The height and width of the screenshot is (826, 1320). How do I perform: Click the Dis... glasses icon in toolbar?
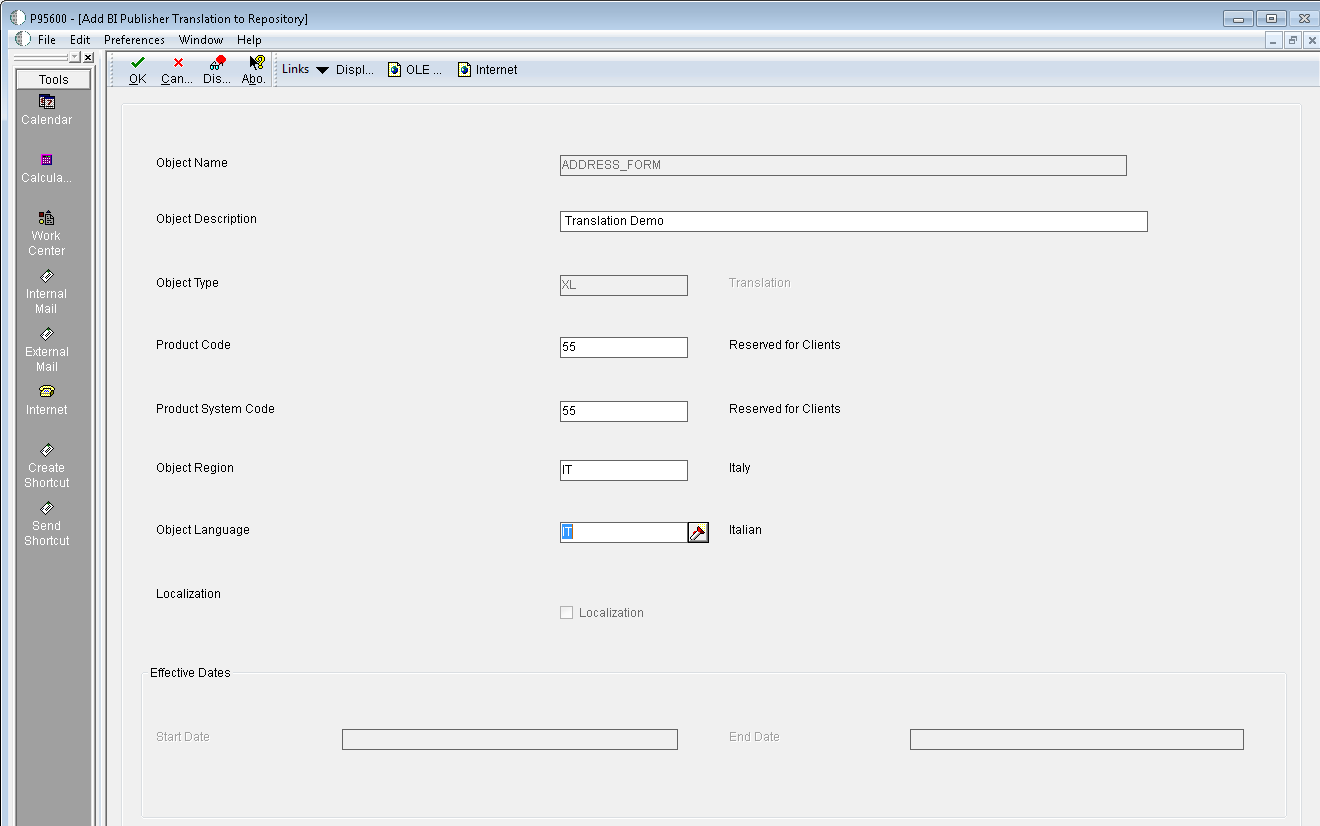pos(217,69)
